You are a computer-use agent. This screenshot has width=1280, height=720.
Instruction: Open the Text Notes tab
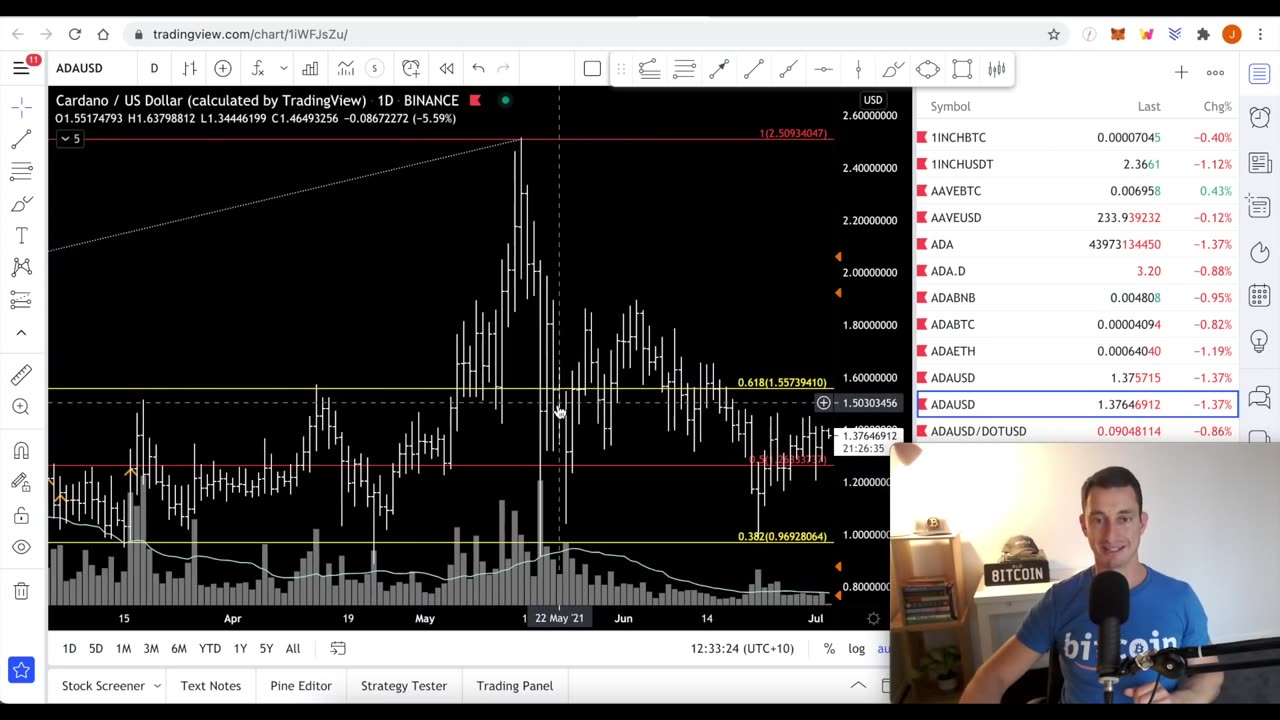[x=210, y=686]
